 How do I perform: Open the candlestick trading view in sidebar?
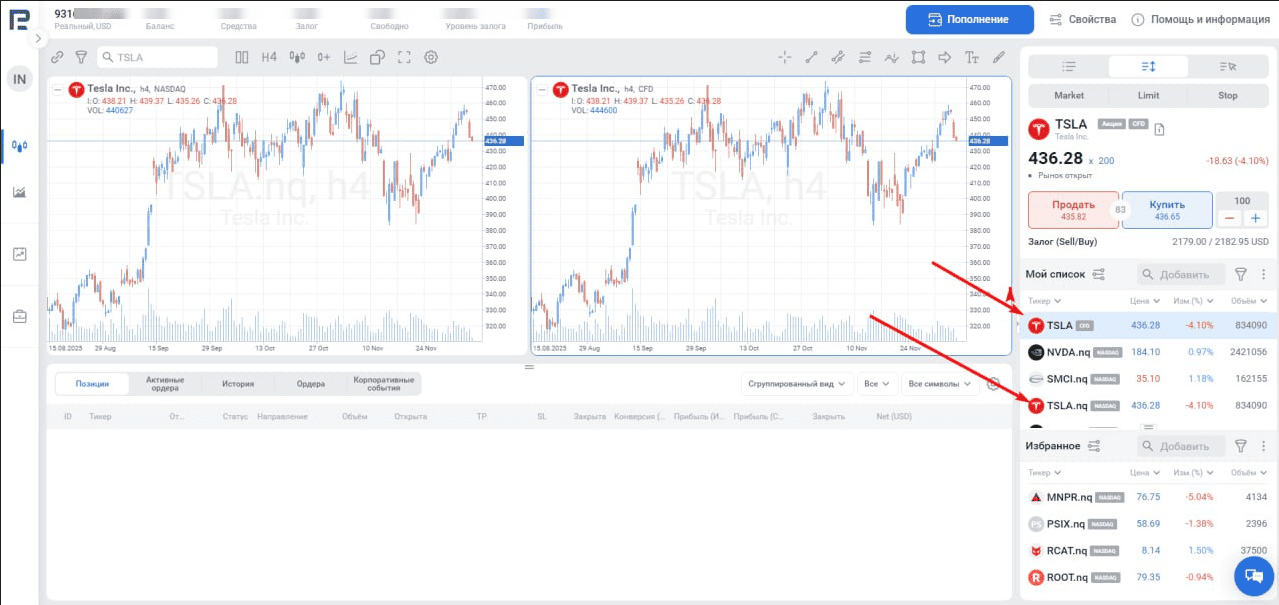[19, 145]
